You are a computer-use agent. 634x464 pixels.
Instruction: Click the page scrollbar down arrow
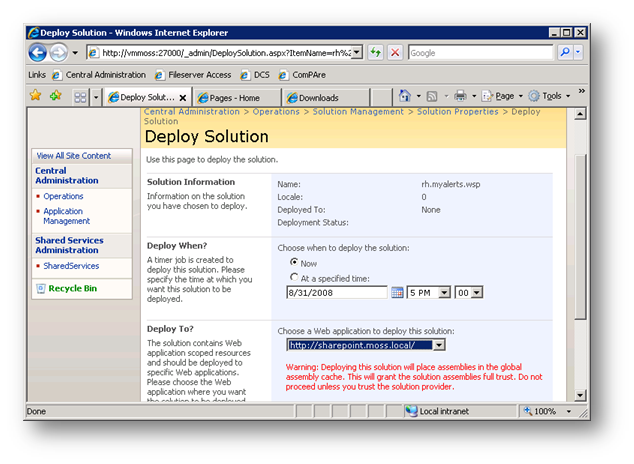580,395
